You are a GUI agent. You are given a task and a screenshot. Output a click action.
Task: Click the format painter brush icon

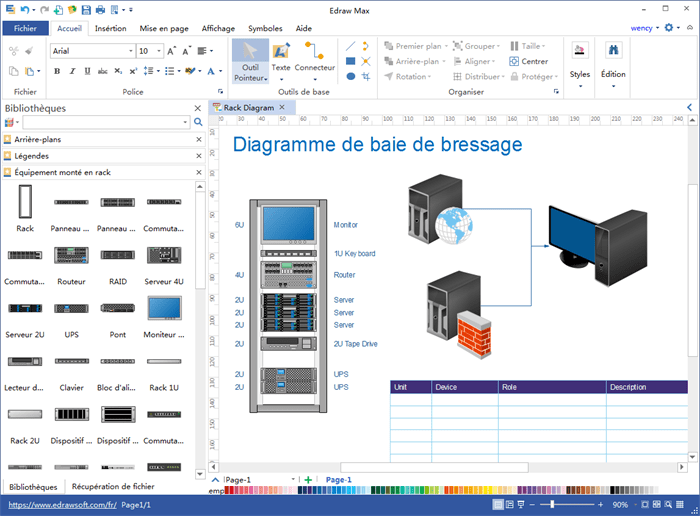29,51
